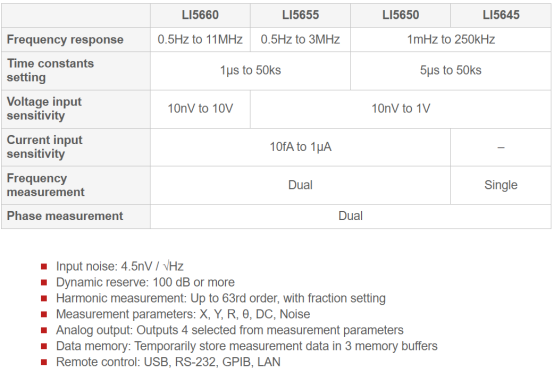Click the LI5645 column header
This screenshot has width=554, height=372.
click(501, 15)
